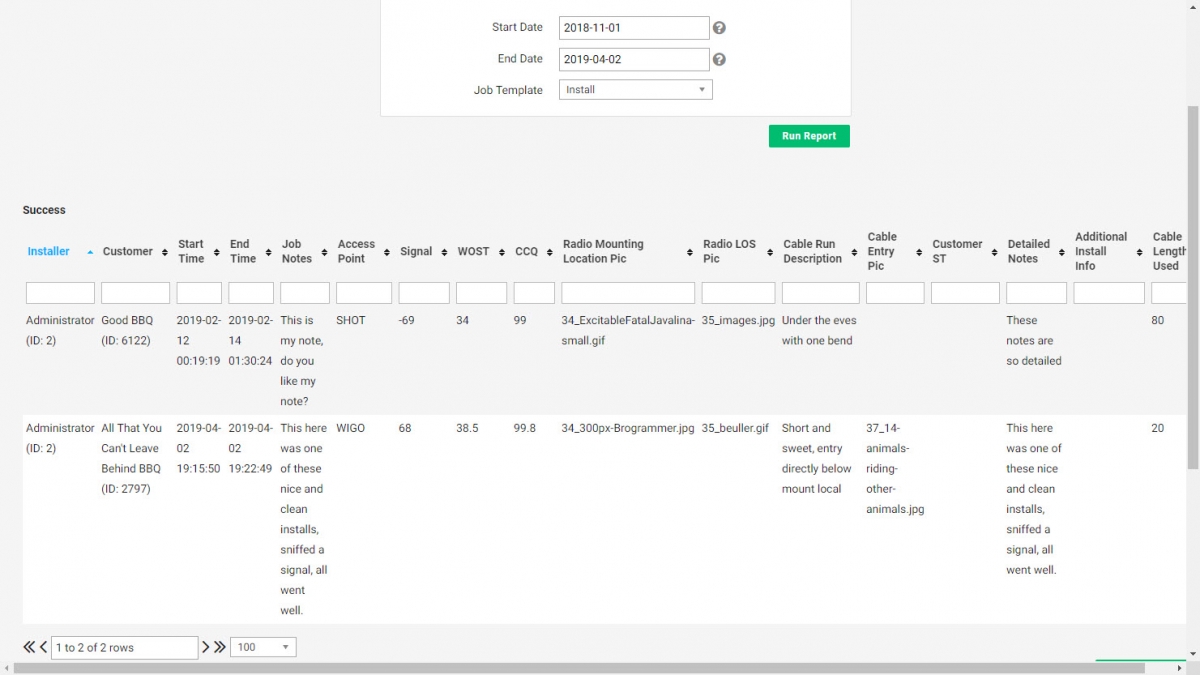
Task: Click the Installer column filter box
Action: (x=60, y=293)
